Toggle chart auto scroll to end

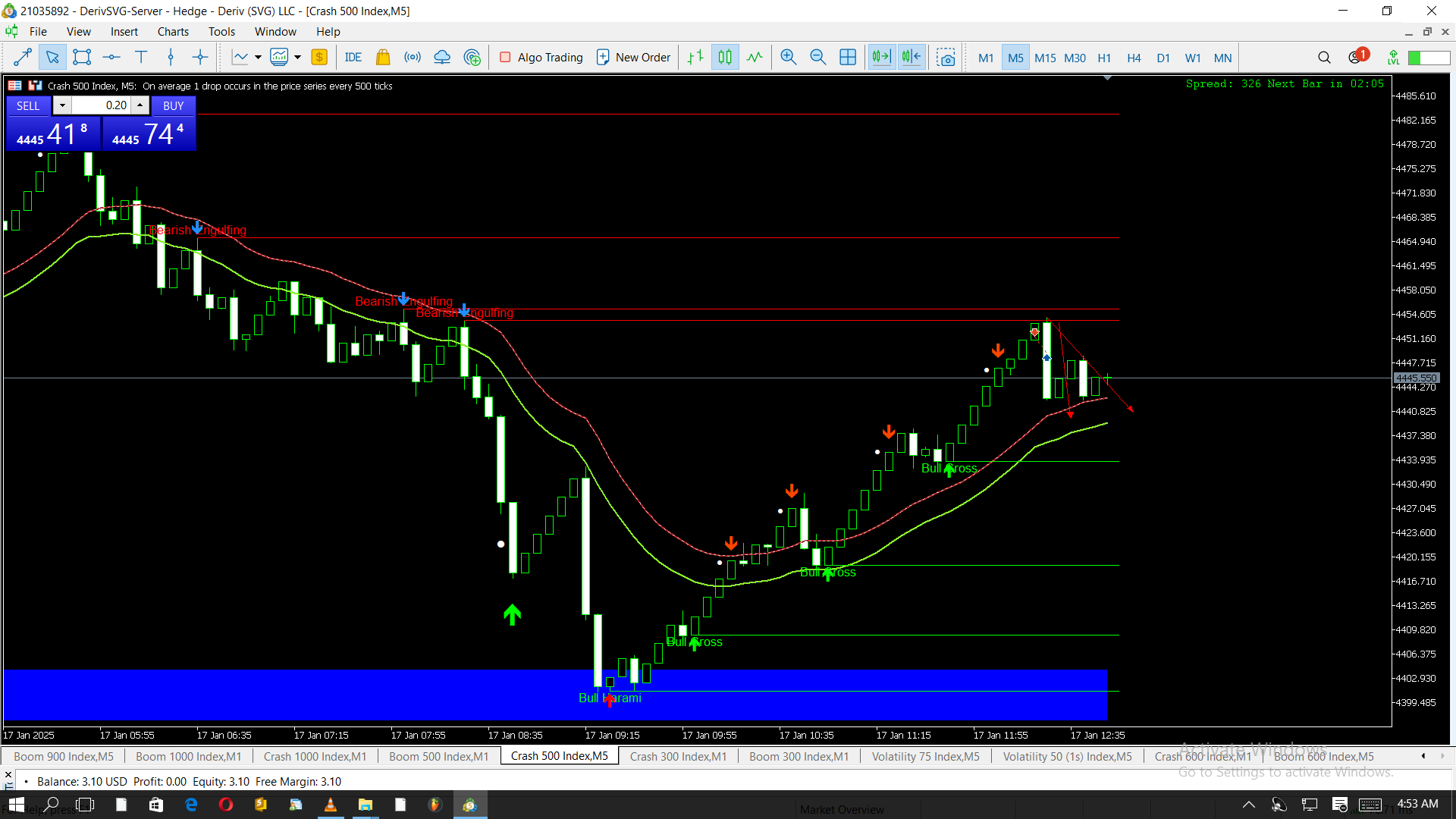pos(881,57)
